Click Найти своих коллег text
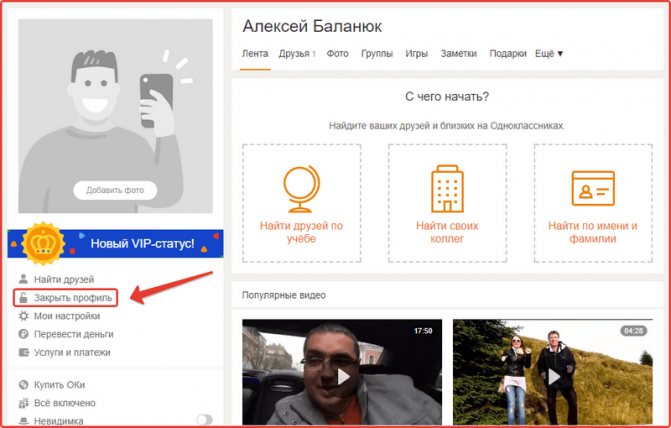This screenshot has width=671, height=428. click(447, 232)
